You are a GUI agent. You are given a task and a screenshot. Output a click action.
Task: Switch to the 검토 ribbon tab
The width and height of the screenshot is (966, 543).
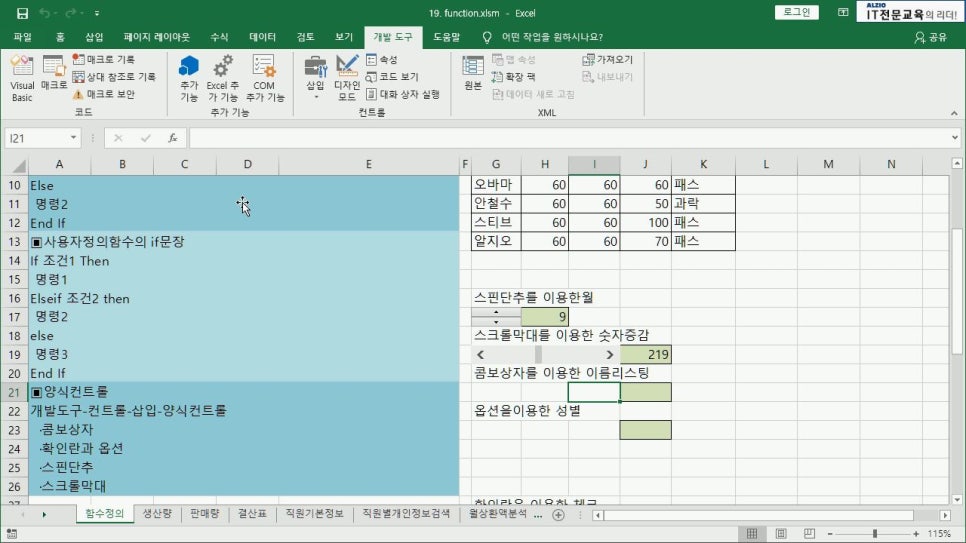pyautogui.click(x=306, y=37)
